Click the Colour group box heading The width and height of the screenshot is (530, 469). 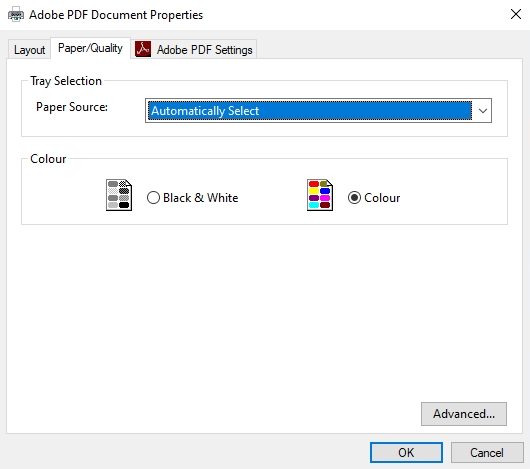pyautogui.click(x=48, y=159)
